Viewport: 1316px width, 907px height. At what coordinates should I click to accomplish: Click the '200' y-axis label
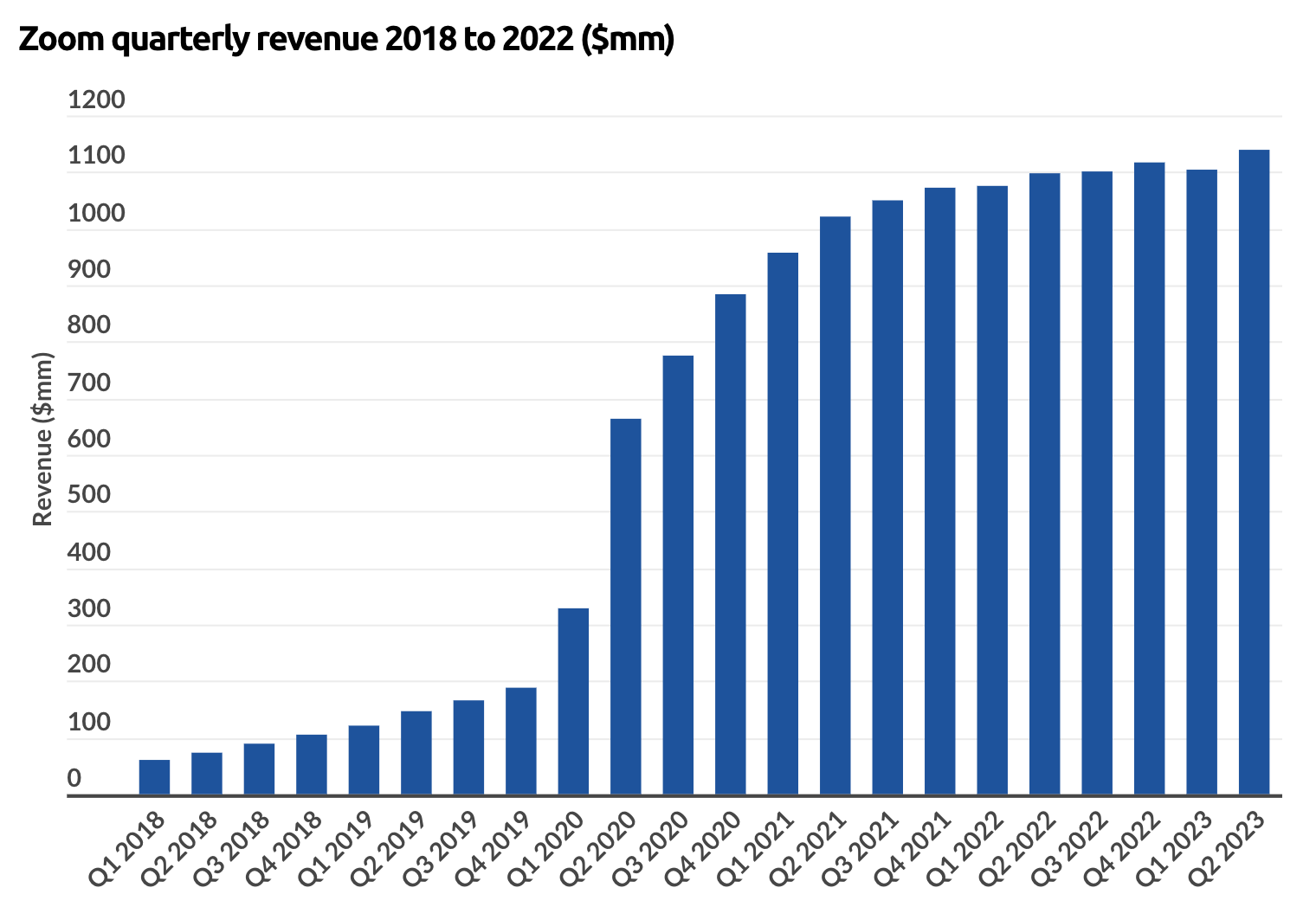click(89, 665)
